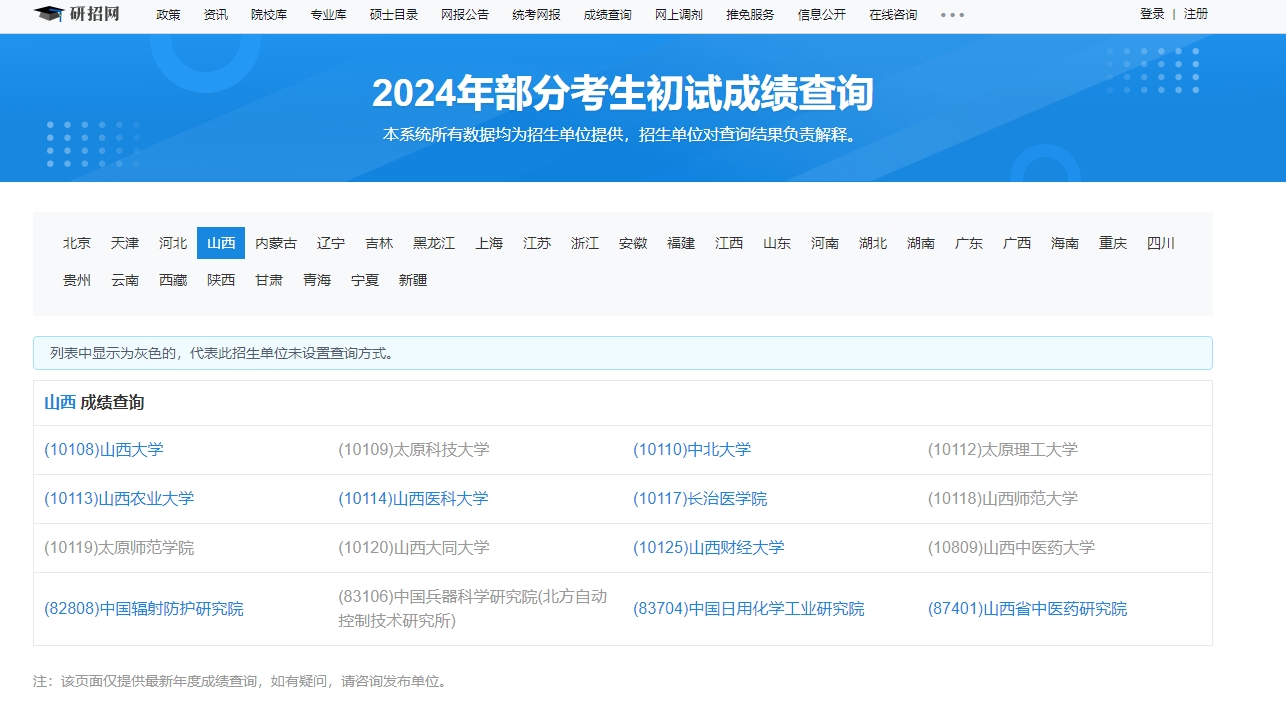Select the 宁夏 province tab
The width and height of the screenshot is (1286, 725).
pyautogui.click(x=365, y=280)
